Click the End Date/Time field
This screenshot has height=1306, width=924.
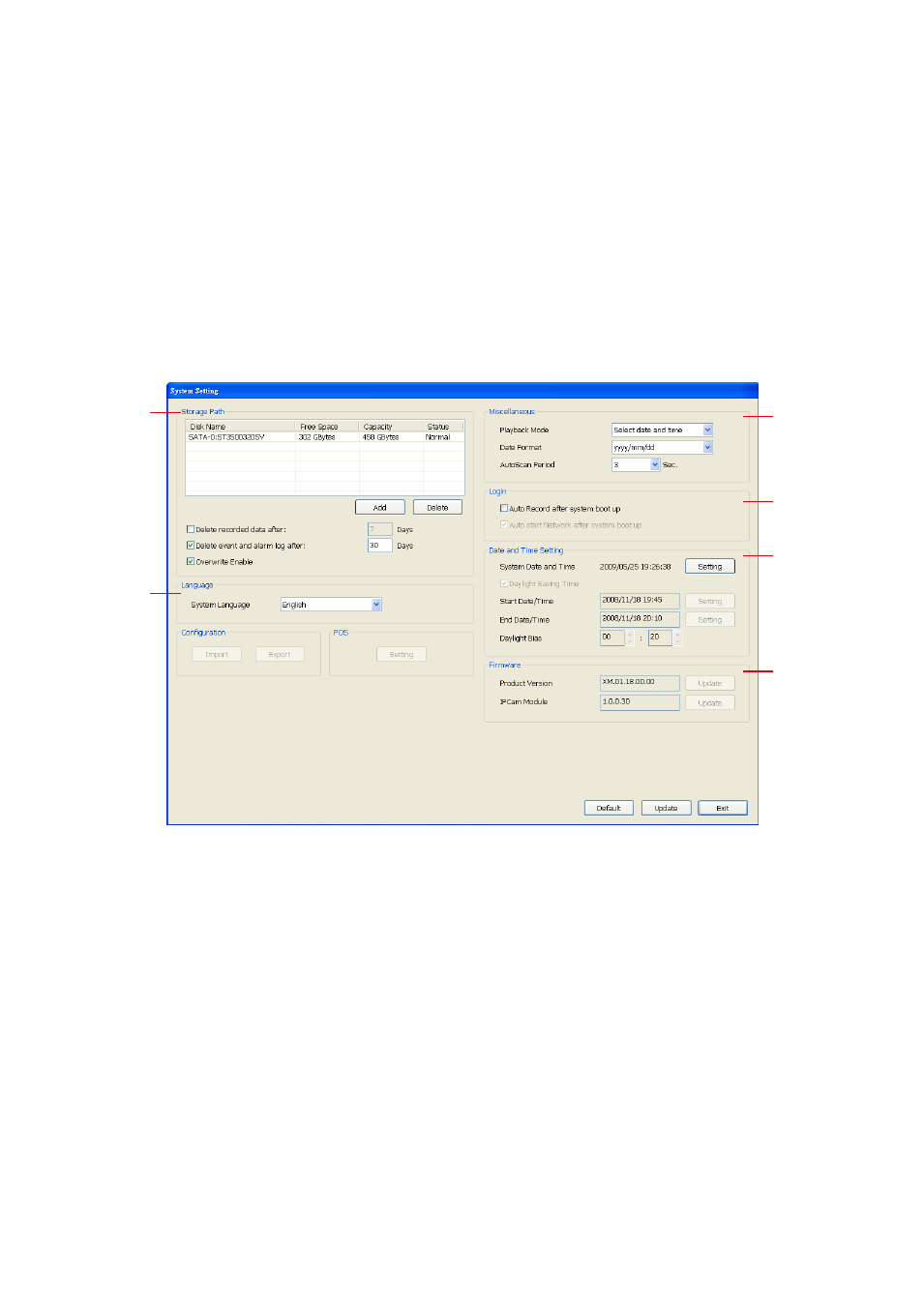coord(640,619)
